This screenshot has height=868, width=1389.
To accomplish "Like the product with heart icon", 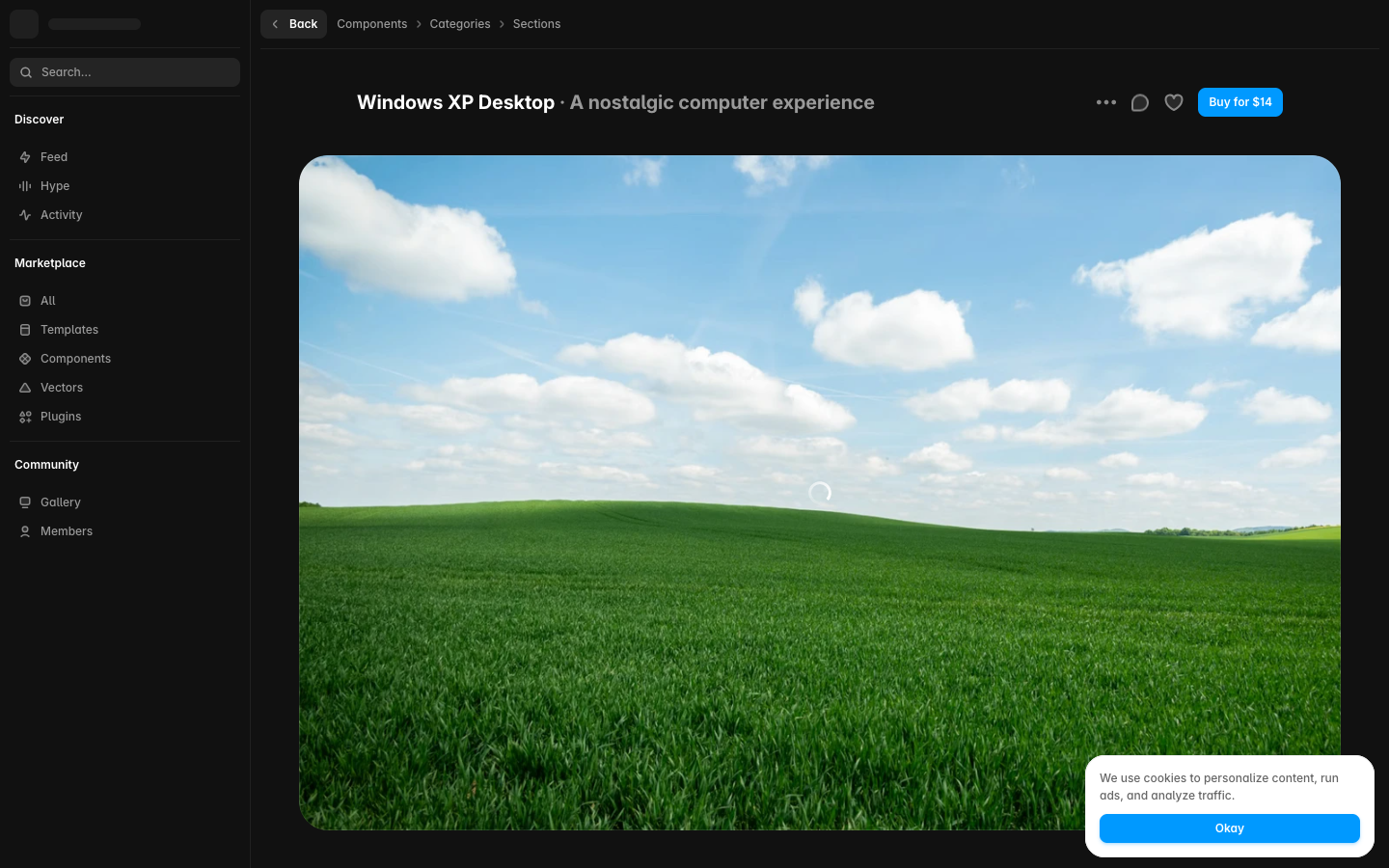I will click(x=1174, y=102).
